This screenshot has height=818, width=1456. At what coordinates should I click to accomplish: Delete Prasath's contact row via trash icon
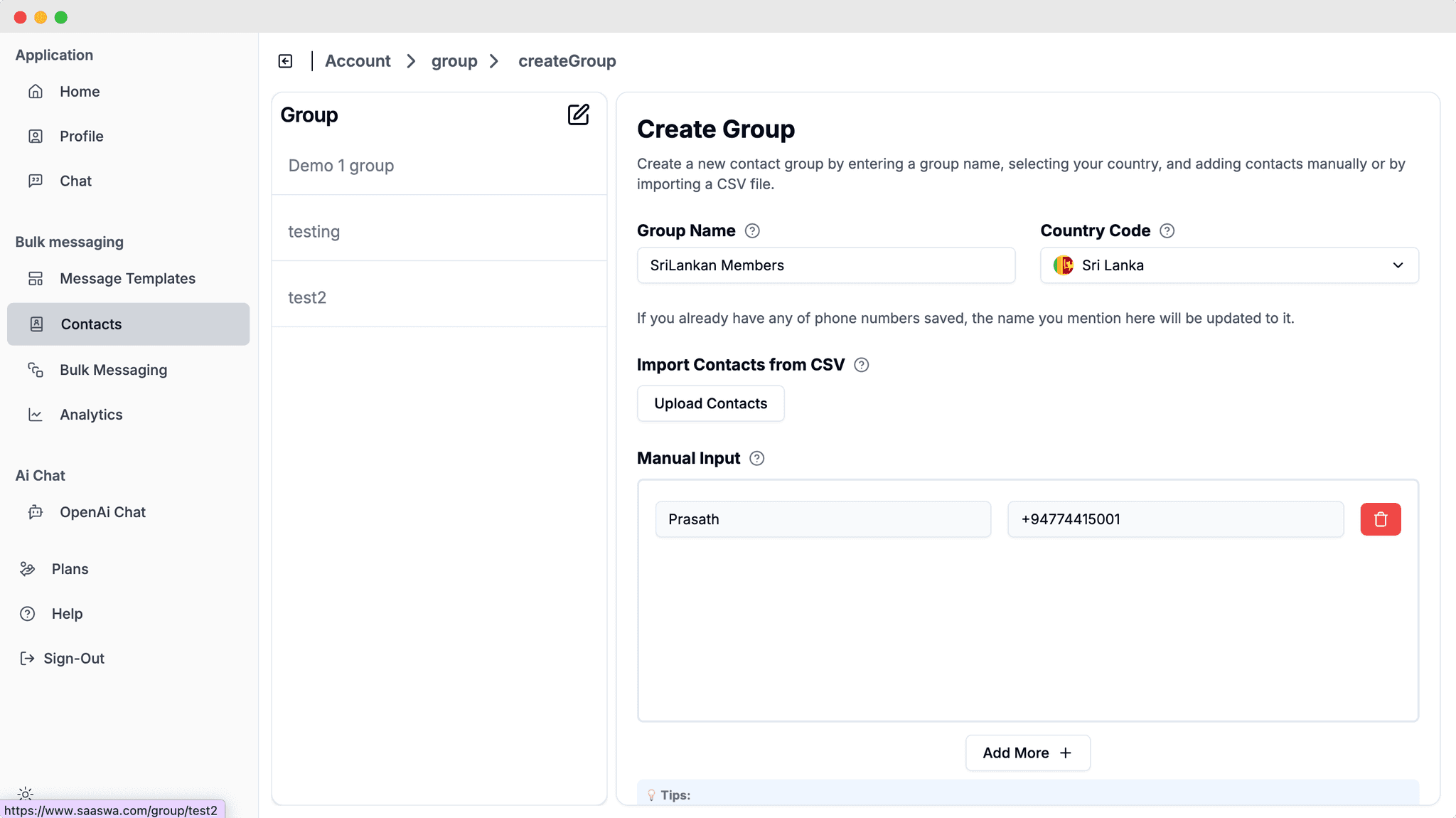(x=1380, y=519)
